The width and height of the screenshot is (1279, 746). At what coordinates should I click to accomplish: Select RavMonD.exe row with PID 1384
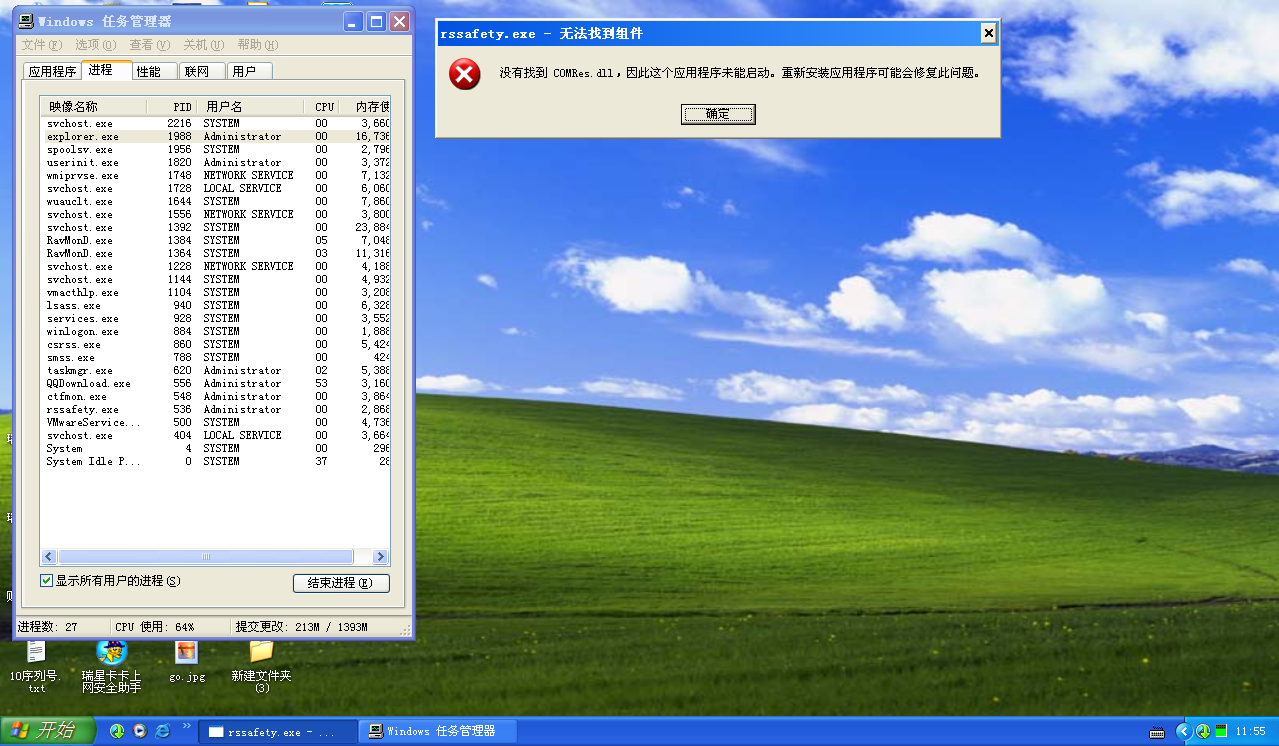click(216, 240)
